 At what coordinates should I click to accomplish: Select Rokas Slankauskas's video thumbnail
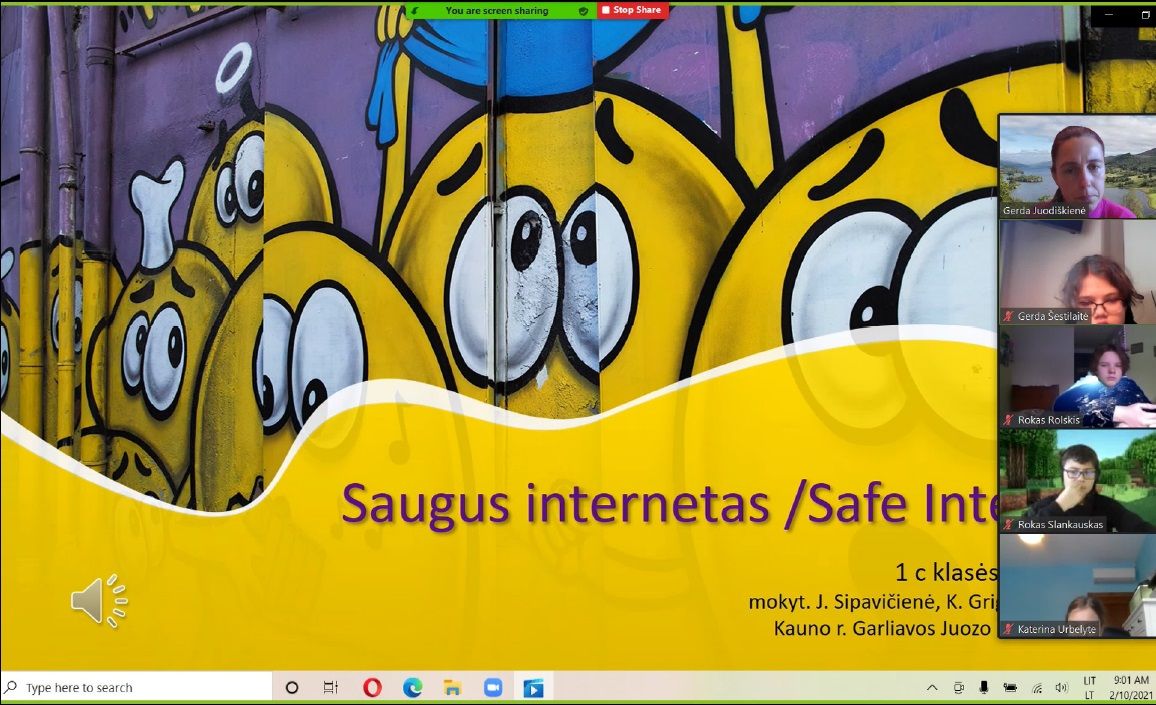coord(1077,481)
